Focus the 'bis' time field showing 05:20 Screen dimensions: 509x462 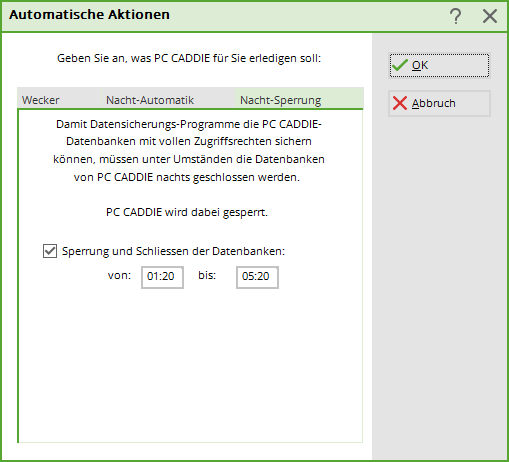point(257,277)
